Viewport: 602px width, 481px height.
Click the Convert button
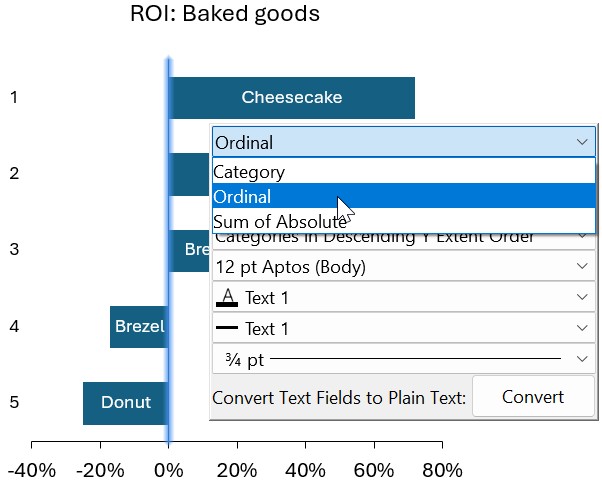533,397
